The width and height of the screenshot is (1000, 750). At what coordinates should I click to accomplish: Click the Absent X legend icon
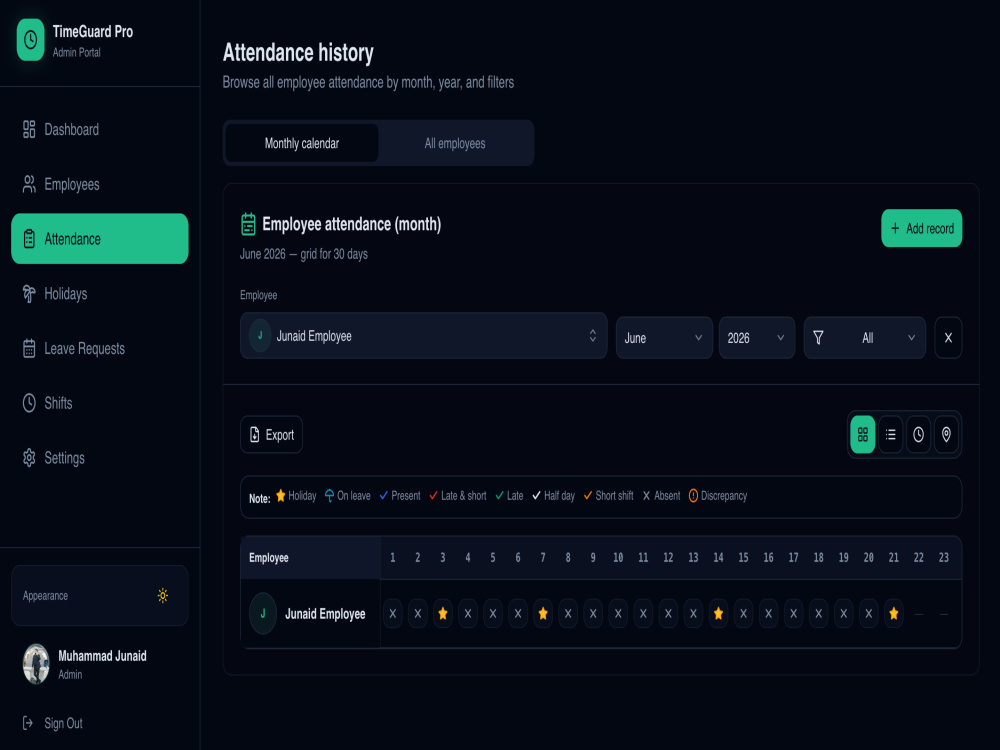point(646,496)
